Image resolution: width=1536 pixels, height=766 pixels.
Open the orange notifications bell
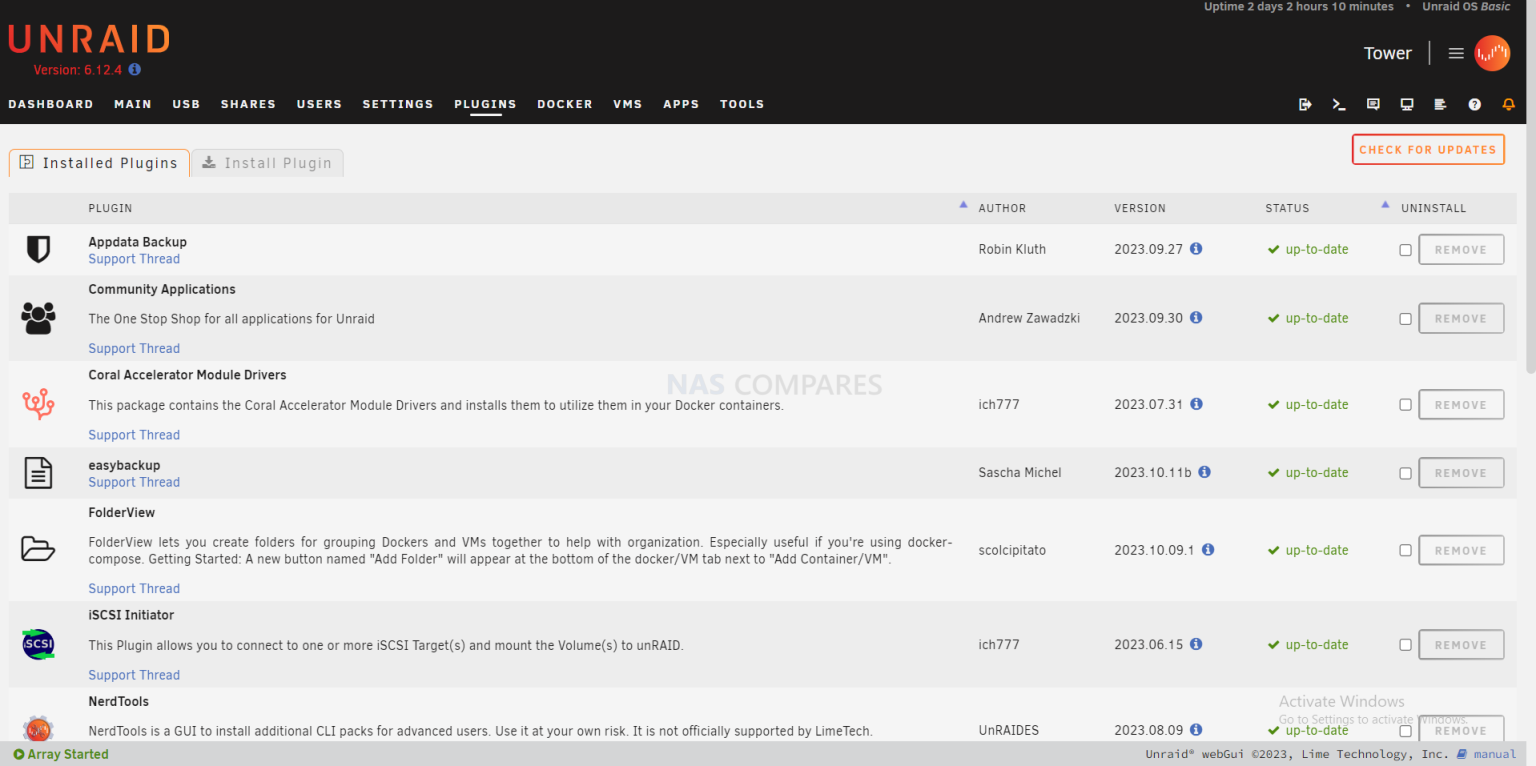point(1508,104)
